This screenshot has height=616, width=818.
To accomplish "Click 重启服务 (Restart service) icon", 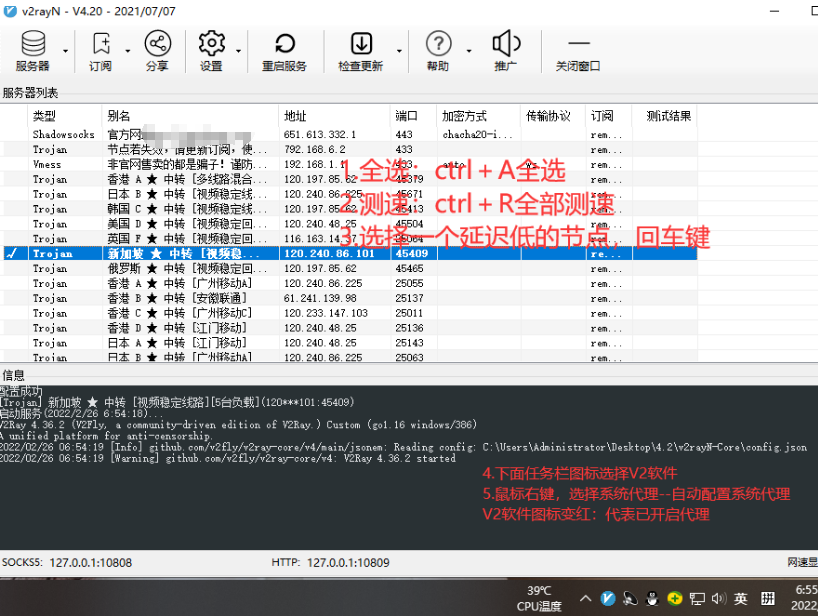I will [284, 50].
